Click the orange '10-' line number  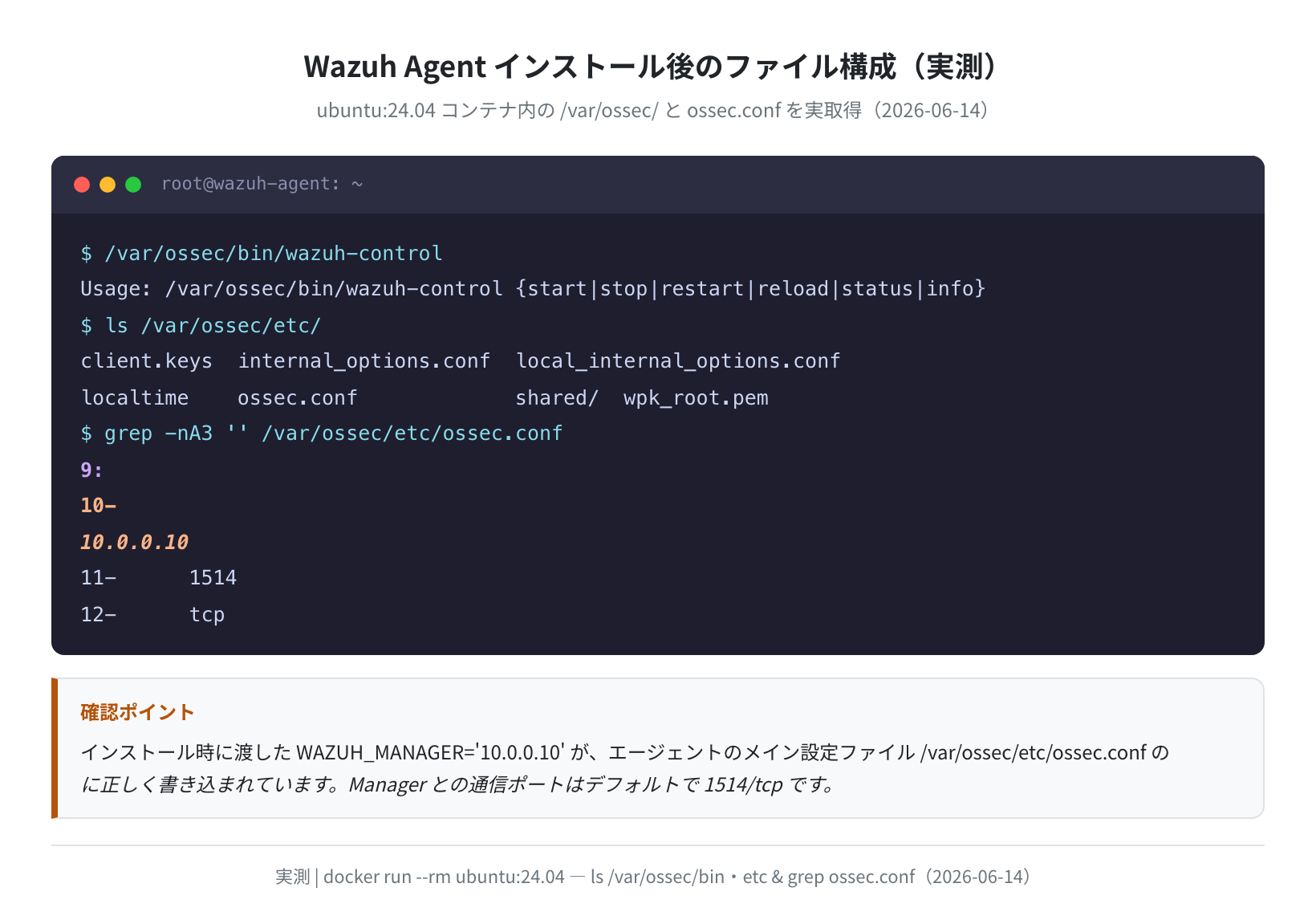[x=99, y=506]
